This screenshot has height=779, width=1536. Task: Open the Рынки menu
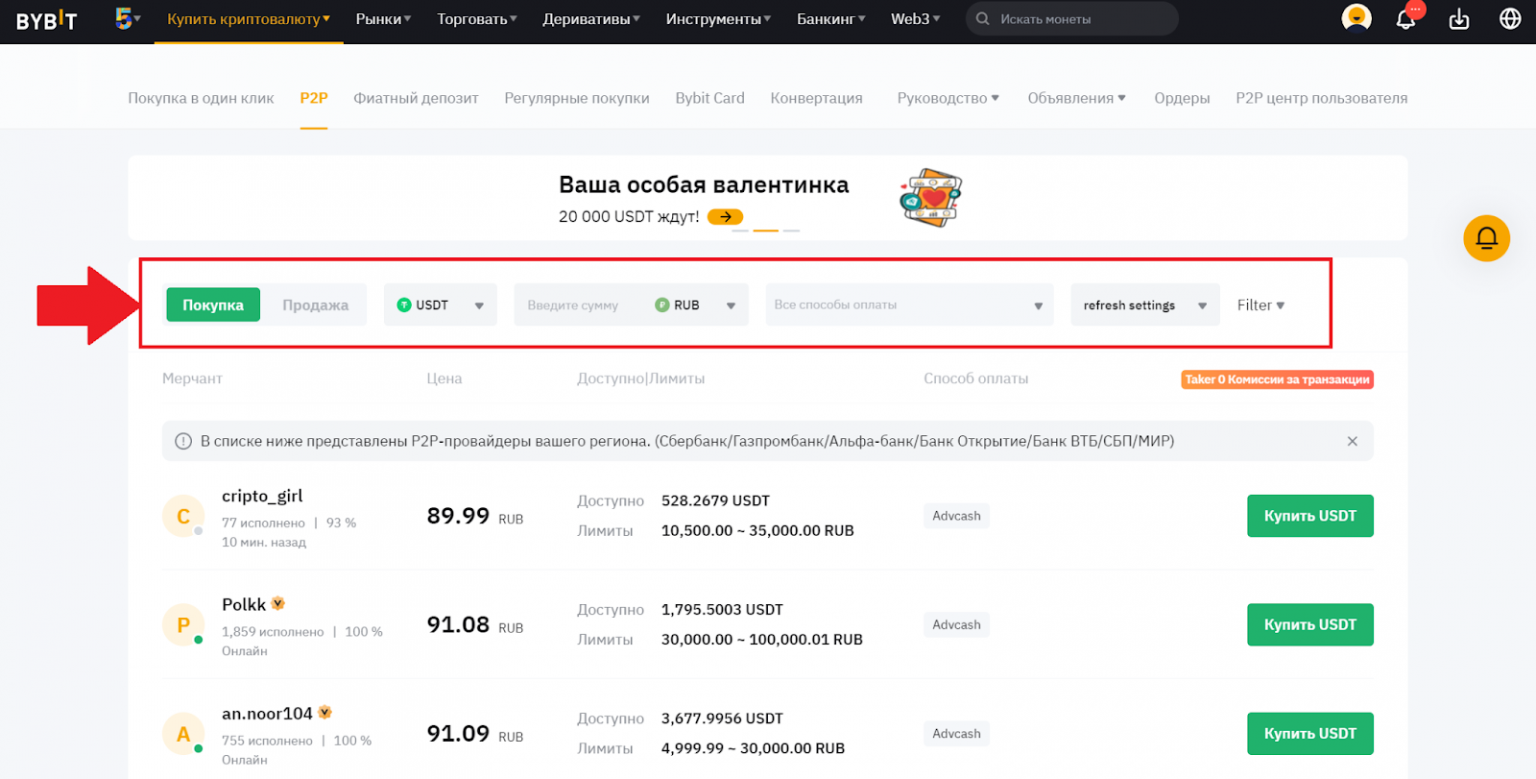383,19
